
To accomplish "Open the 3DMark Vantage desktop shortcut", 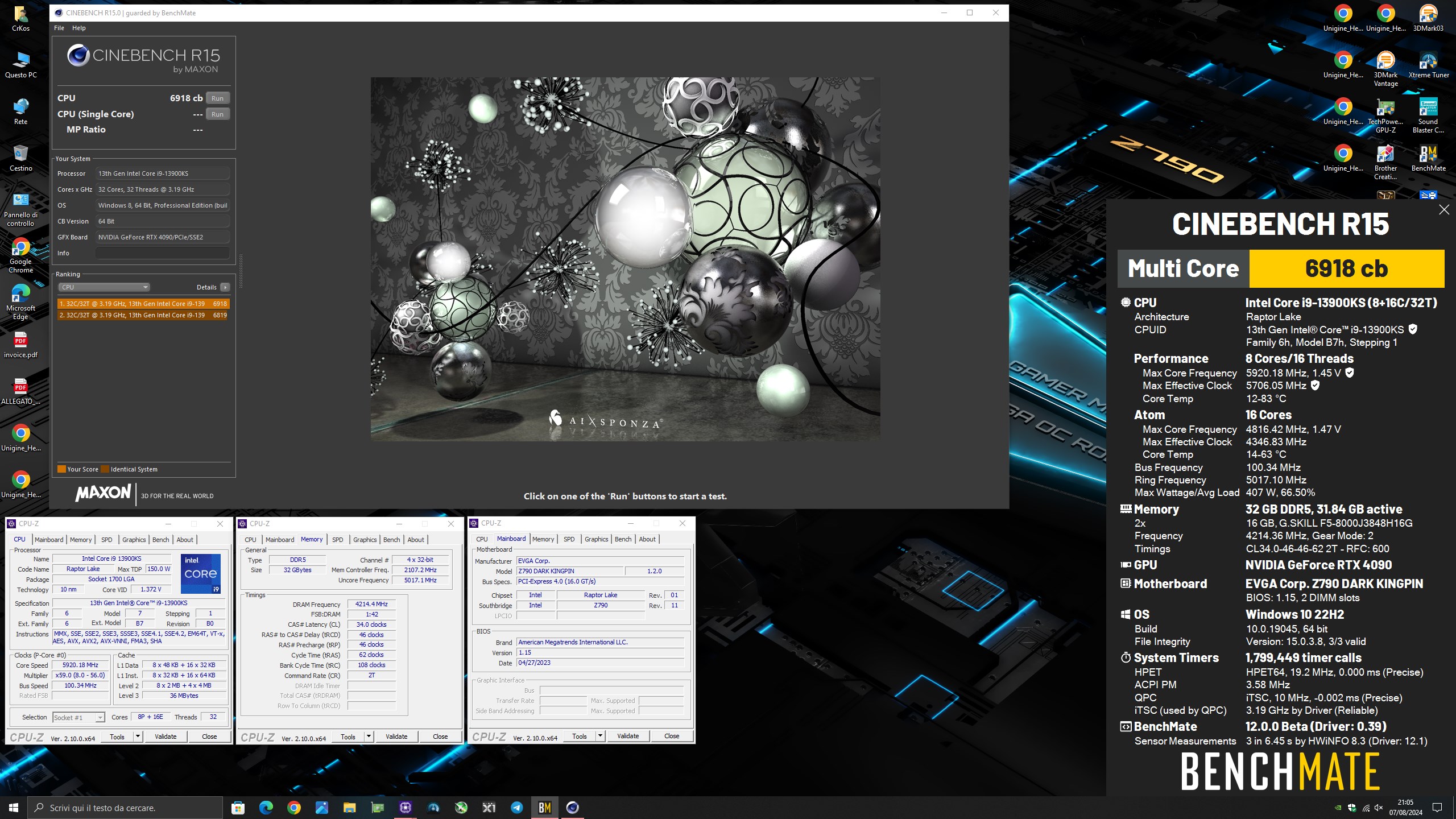I will click(1385, 68).
